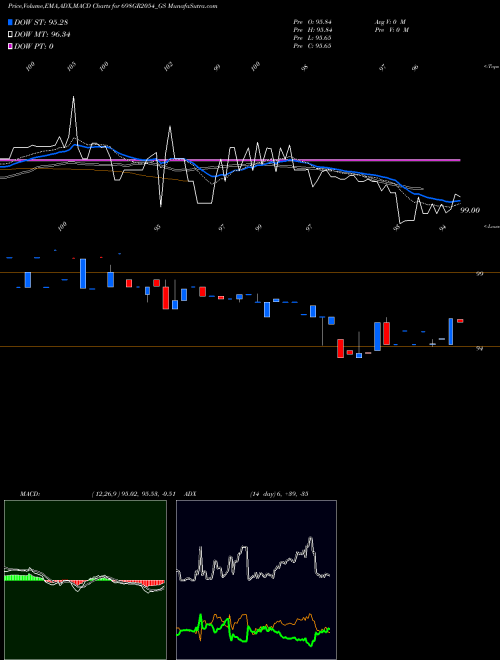Click the tall blue candle above the upper orange line
The width and height of the screenshot is (500, 660).
pyautogui.click(x=83, y=274)
